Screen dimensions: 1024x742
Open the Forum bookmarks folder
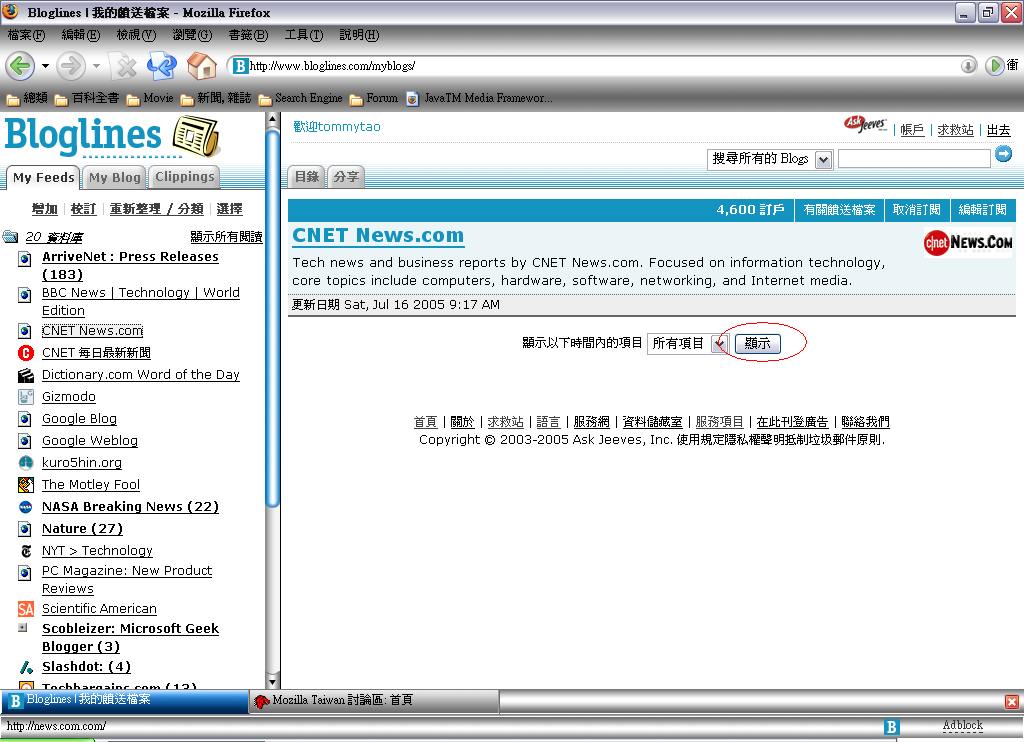374,98
